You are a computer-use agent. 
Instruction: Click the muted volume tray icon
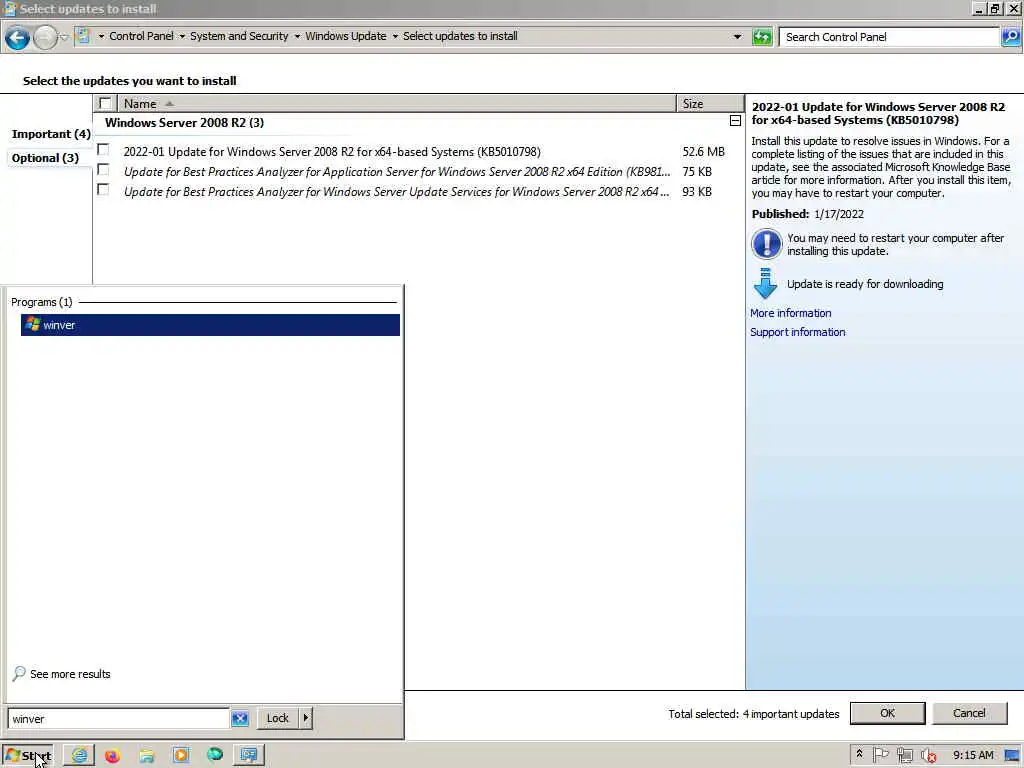pyautogui.click(x=928, y=756)
